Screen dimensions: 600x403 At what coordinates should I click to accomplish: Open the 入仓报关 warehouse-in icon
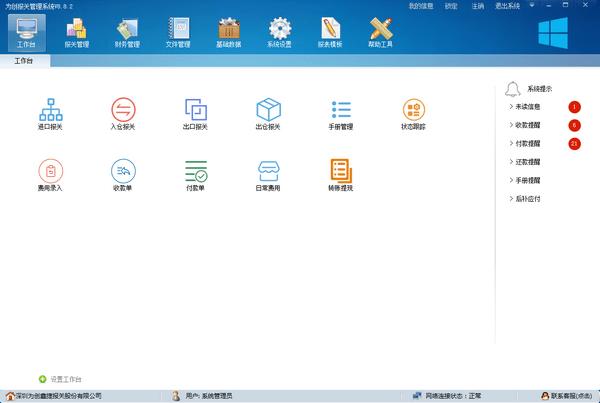pos(122,109)
